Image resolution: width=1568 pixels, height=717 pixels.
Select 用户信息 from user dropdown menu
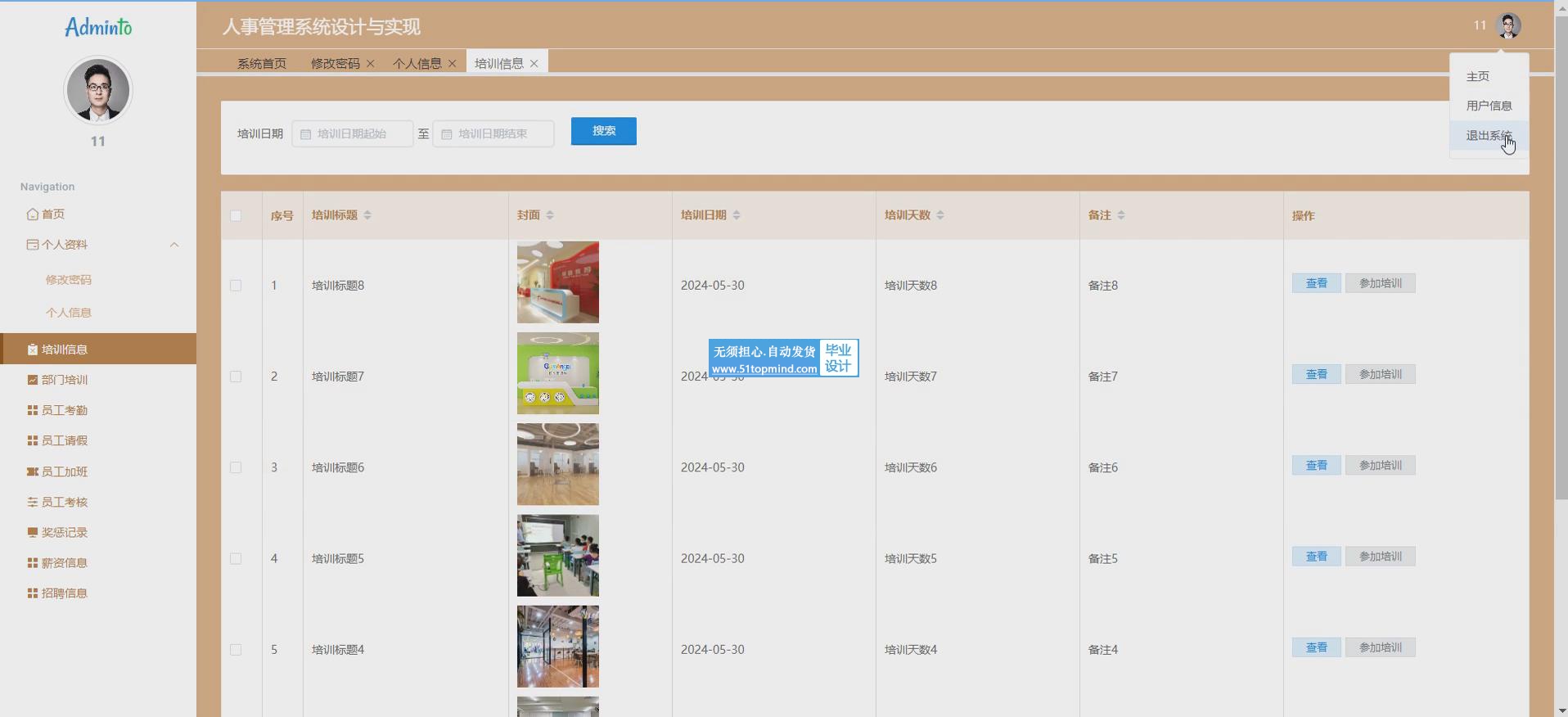click(x=1489, y=106)
